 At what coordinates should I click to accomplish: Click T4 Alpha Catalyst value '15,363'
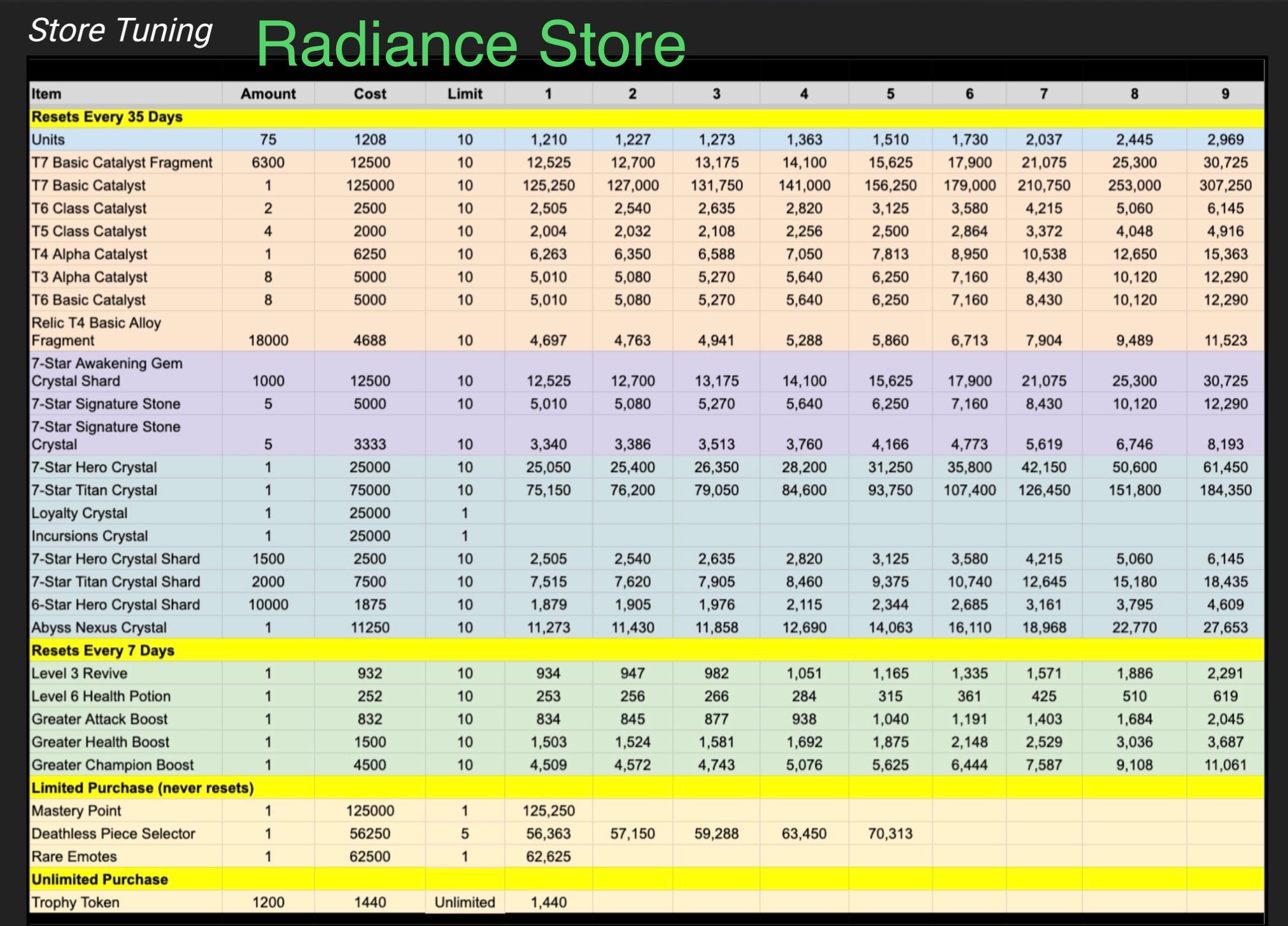coord(1226,254)
